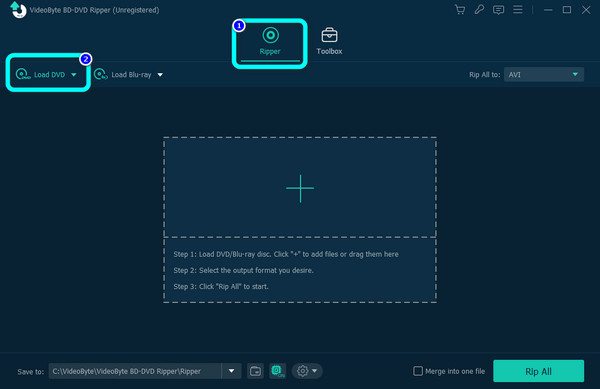Screen dimensions: 600x389
Task: Switch to the Toolbox tab
Action: pos(329,41)
